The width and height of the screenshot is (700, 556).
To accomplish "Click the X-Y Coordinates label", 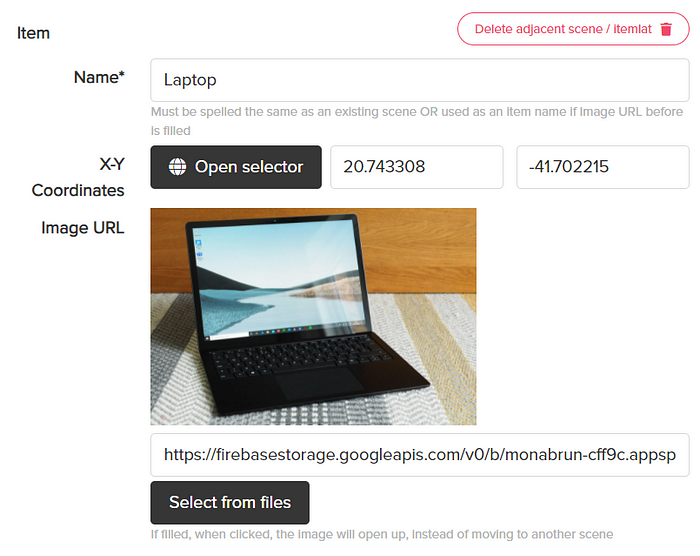I will (x=78, y=177).
